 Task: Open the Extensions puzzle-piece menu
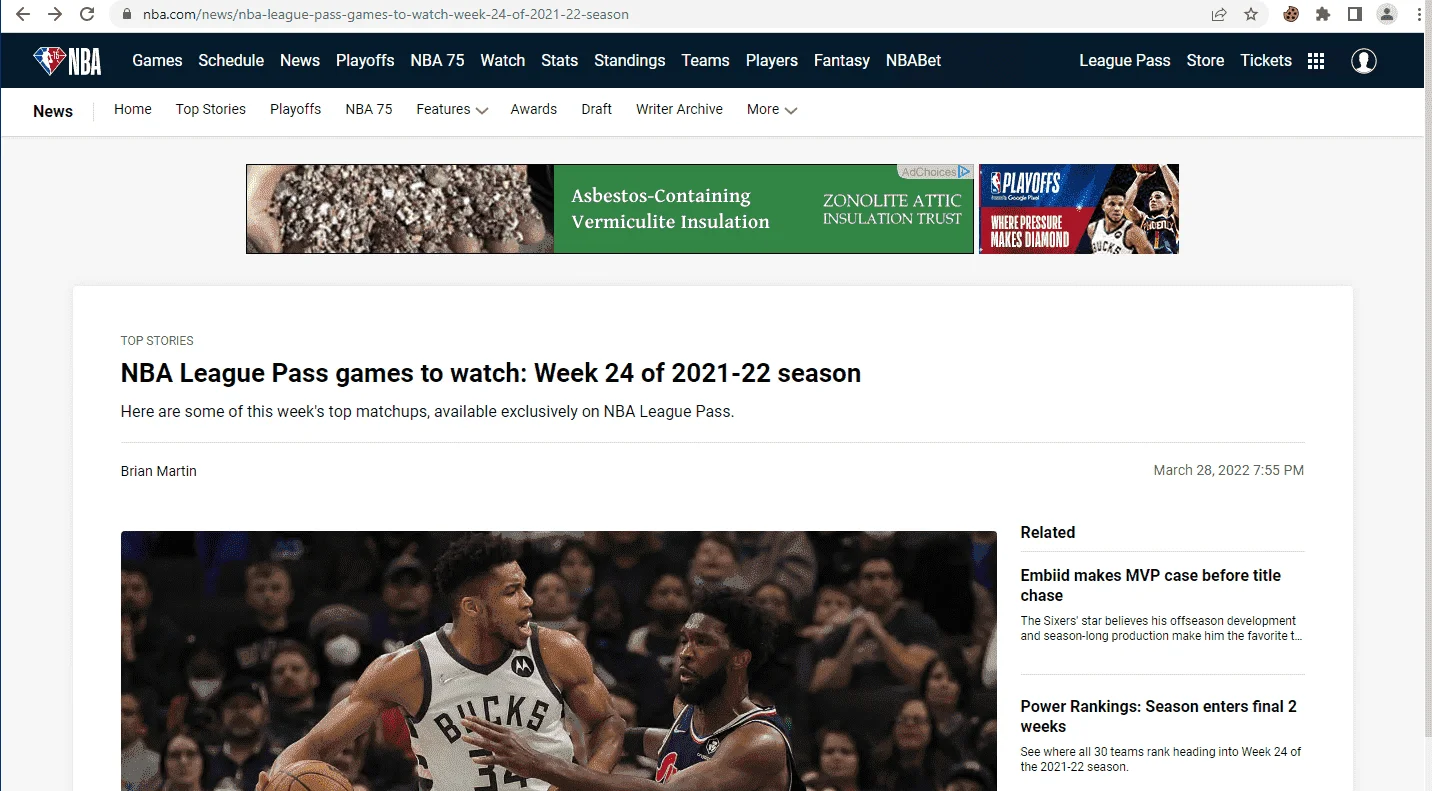pyautogui.click(x=1323, y=14)
